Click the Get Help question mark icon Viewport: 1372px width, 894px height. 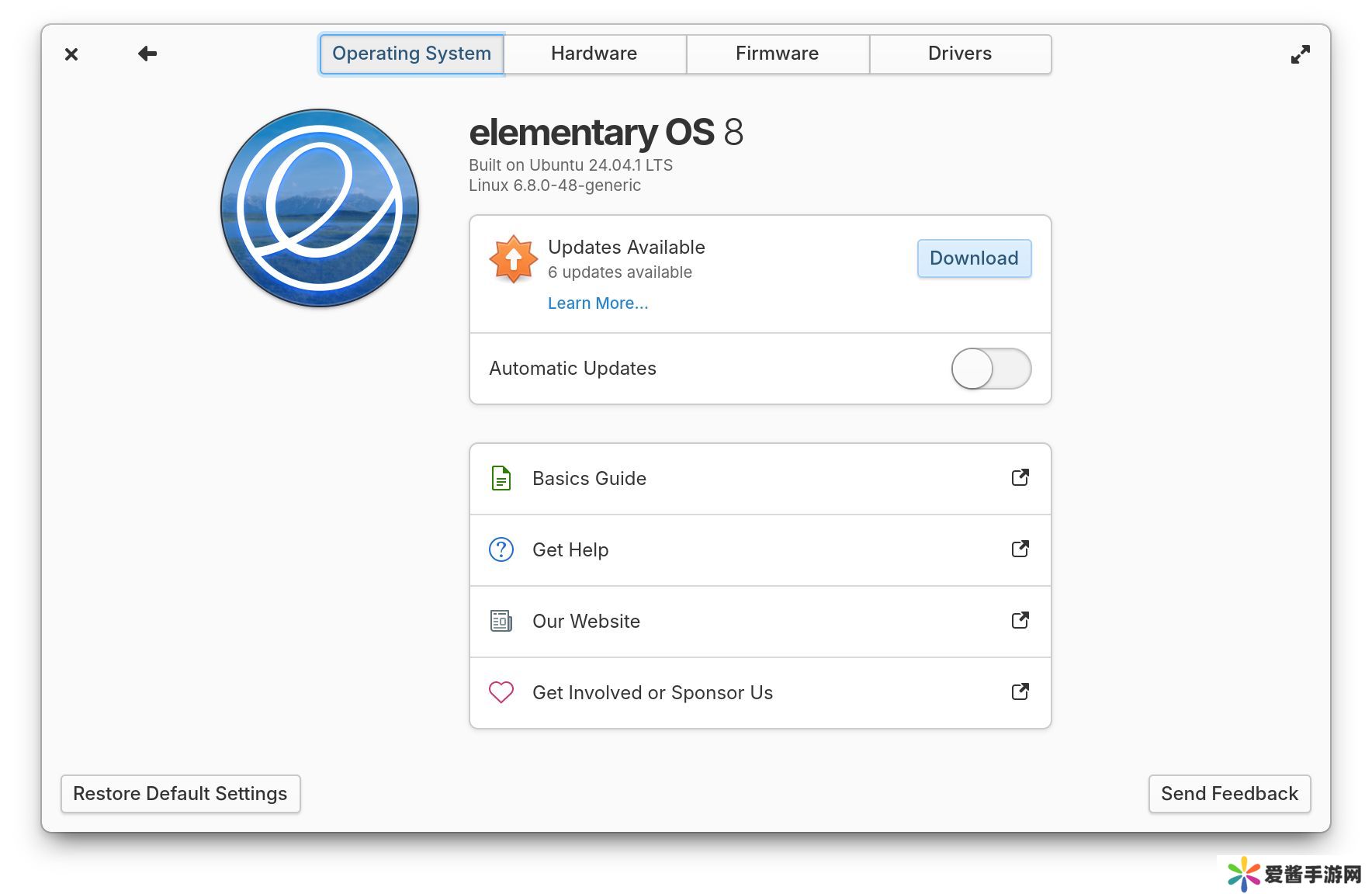(x=501, y=549)
